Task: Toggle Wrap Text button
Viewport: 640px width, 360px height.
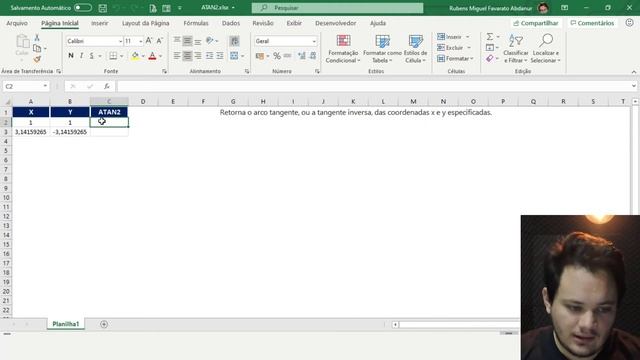Action: coord(234,41)
